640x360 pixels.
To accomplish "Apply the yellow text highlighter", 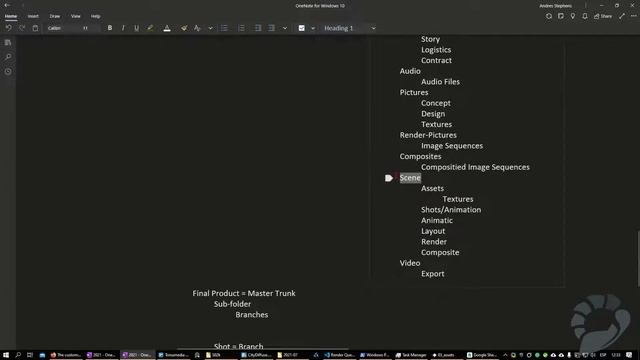I will pyautogui.click(x=150, y=28).
